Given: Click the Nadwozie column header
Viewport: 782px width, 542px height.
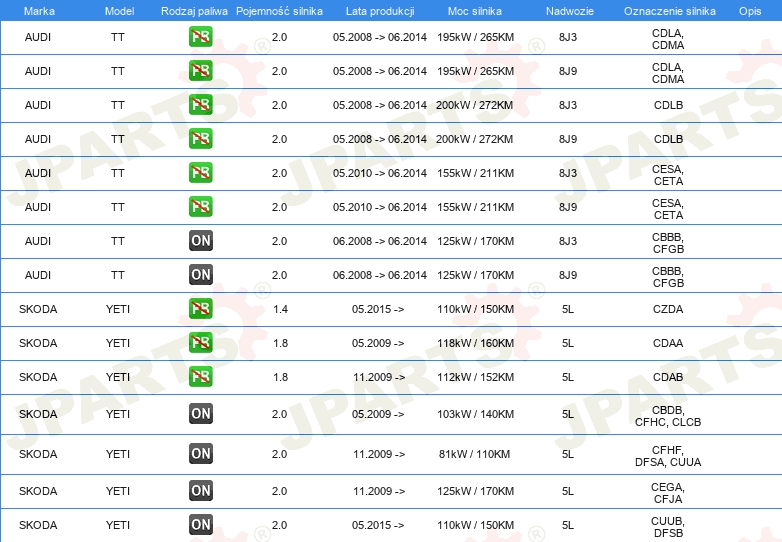Looking at the screenshot, I should point(570,11).
